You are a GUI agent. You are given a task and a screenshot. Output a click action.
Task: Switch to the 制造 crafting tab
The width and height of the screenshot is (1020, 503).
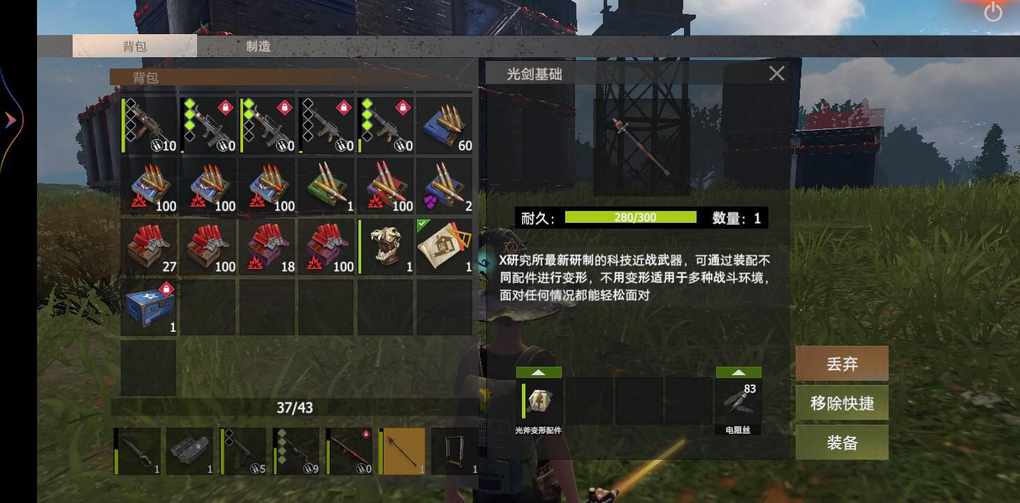258,46
